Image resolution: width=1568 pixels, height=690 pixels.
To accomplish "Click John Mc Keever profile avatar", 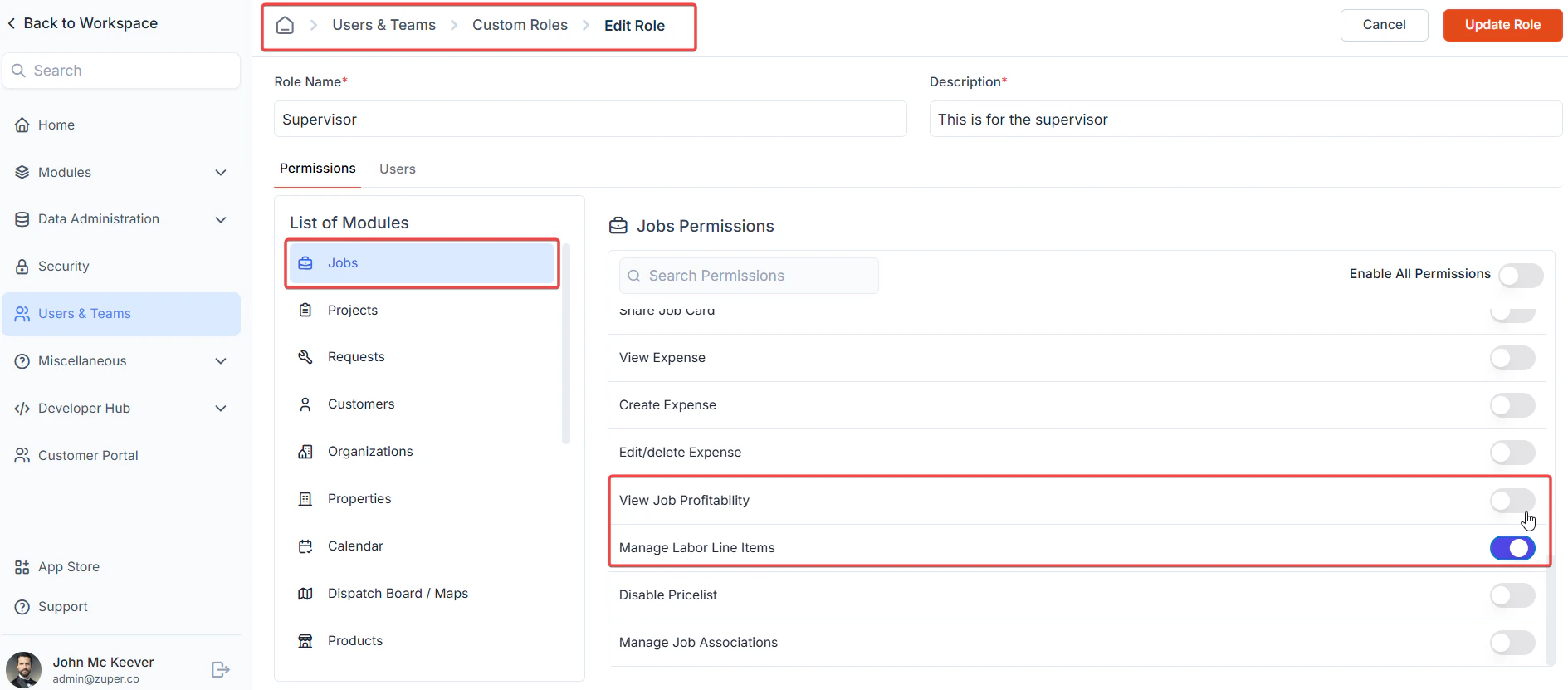I will click(x=23, y=669).
